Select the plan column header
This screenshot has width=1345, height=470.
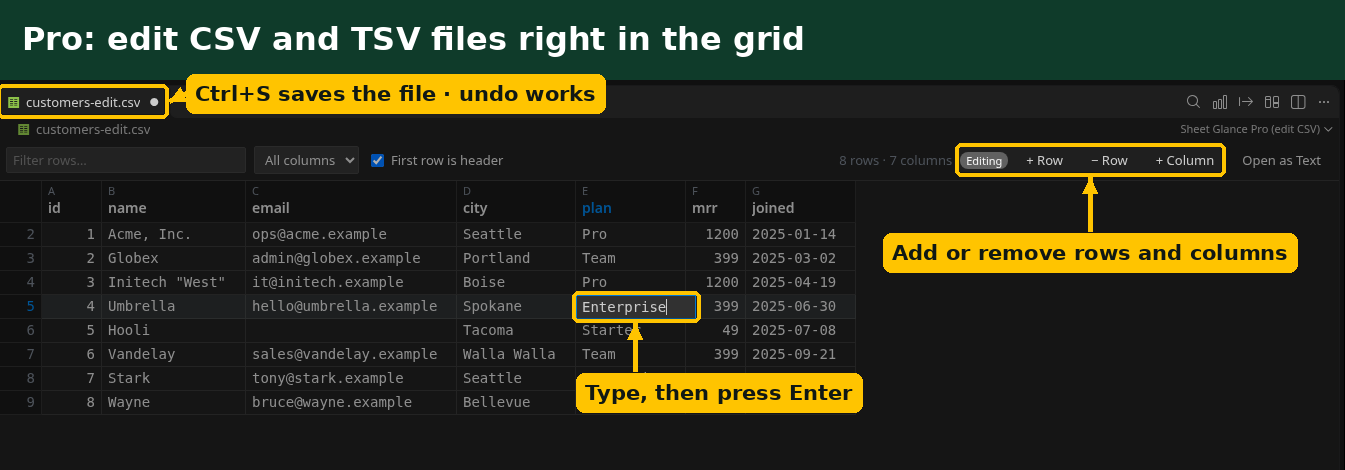(x=630, y=201)
